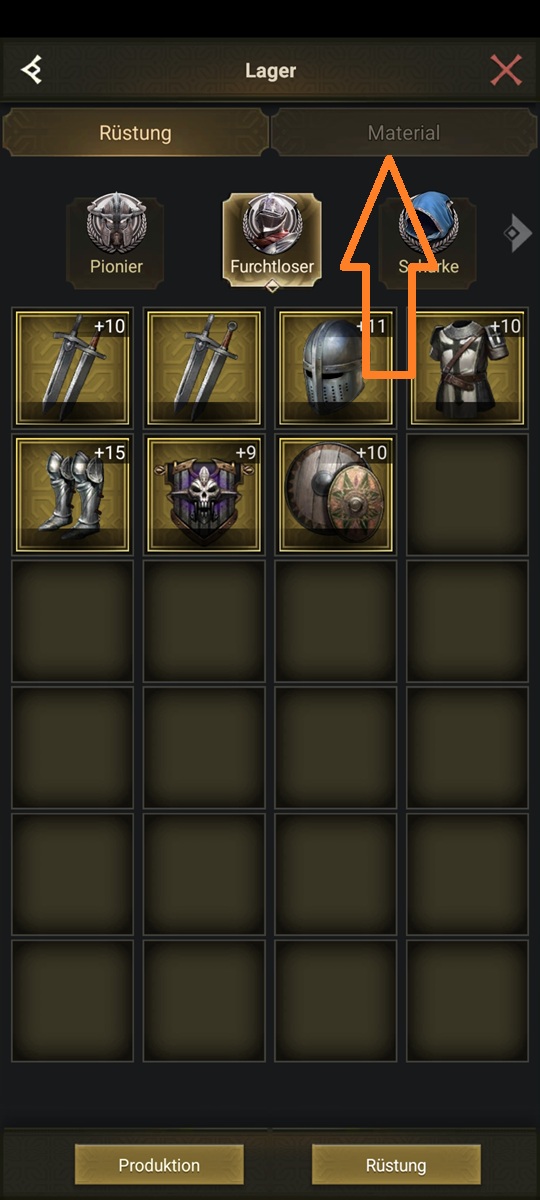Select the +10 round wooden shield
Viewport: 540px width, 1200px height.
click(336, 493)
